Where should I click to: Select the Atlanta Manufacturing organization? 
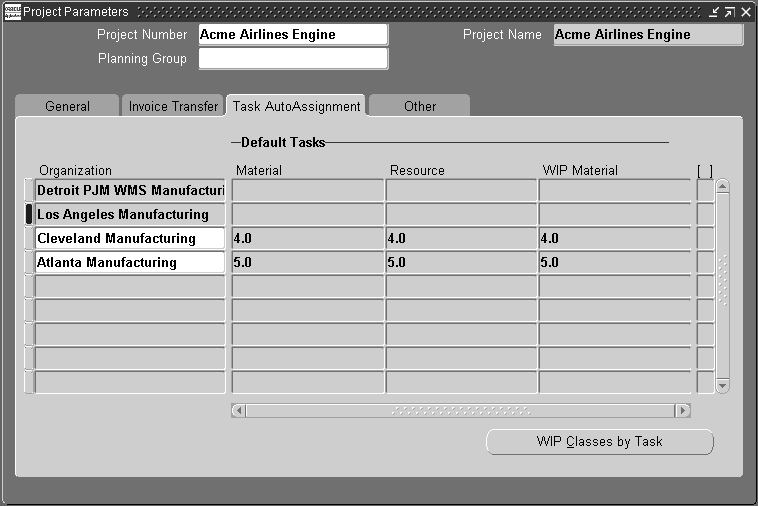[130, 262]
